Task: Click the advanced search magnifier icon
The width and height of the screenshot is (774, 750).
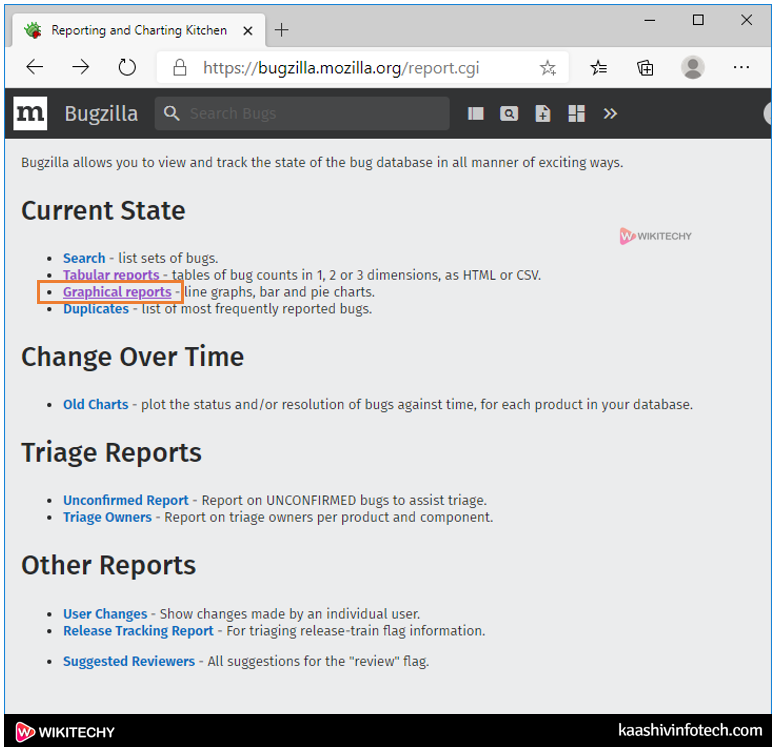Action: (509, 114)
